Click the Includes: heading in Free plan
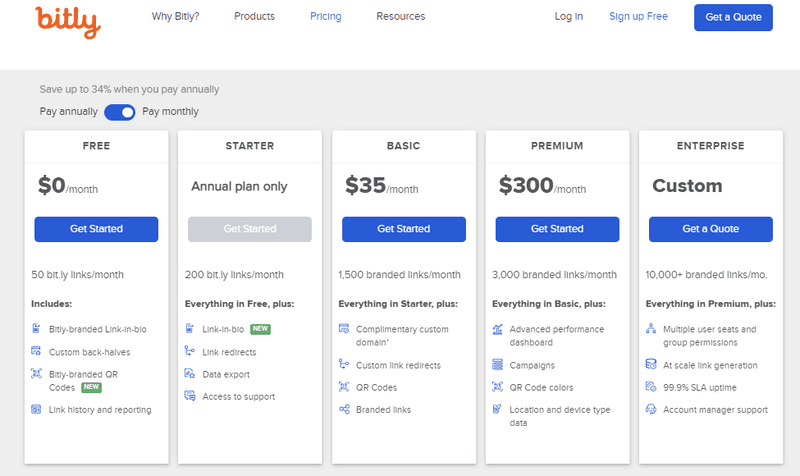The image size is (800, 476). [52, 304]
